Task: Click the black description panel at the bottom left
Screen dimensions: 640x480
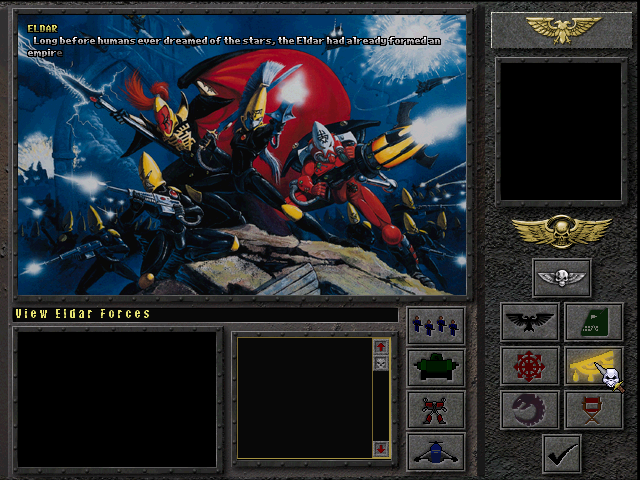Action: click(x=117, y=399)
